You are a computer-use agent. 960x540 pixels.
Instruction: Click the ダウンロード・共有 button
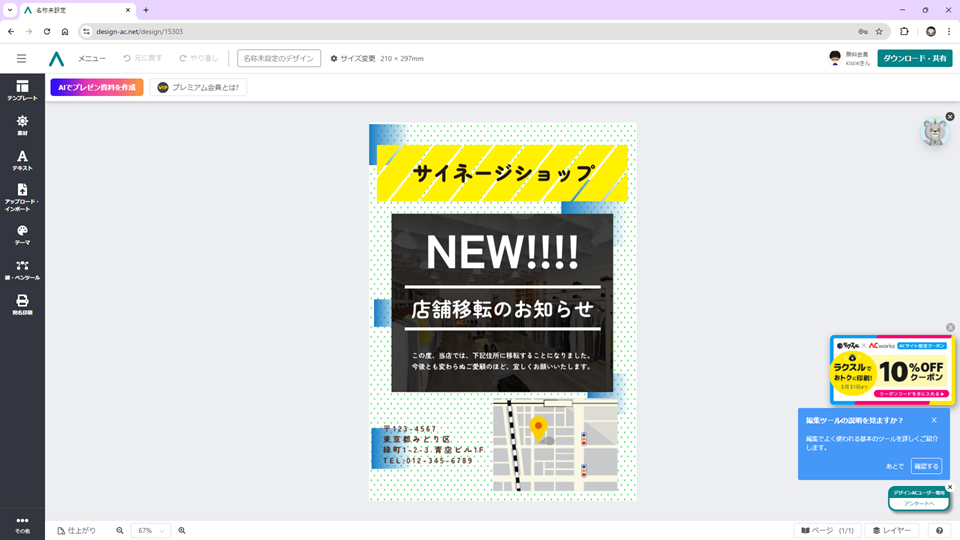coord(914,59)
